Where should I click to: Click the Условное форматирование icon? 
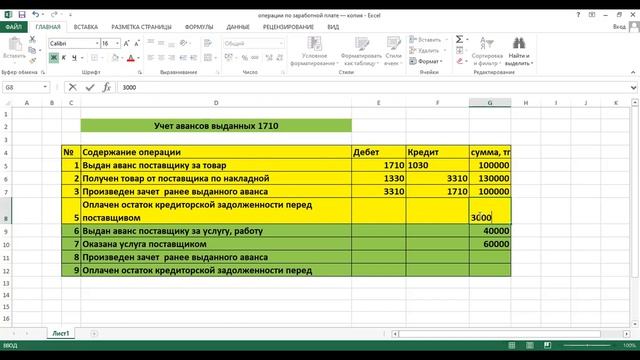coord(314,44)
